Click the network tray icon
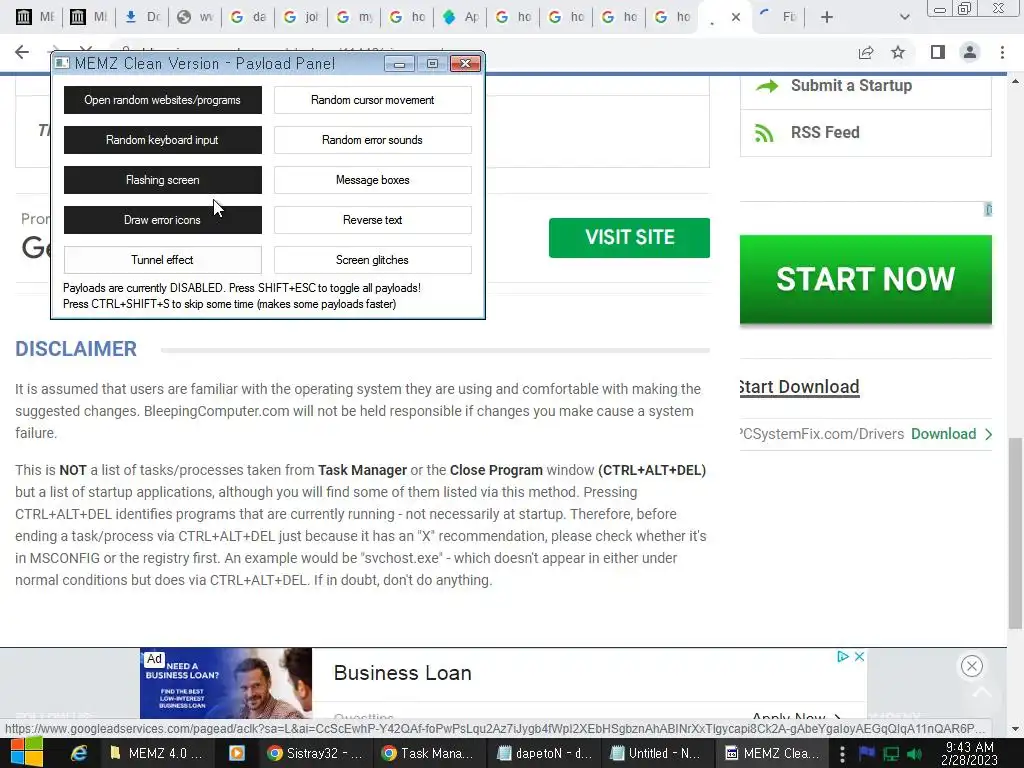Screen dimensions: 1024x768 point(891,753)
